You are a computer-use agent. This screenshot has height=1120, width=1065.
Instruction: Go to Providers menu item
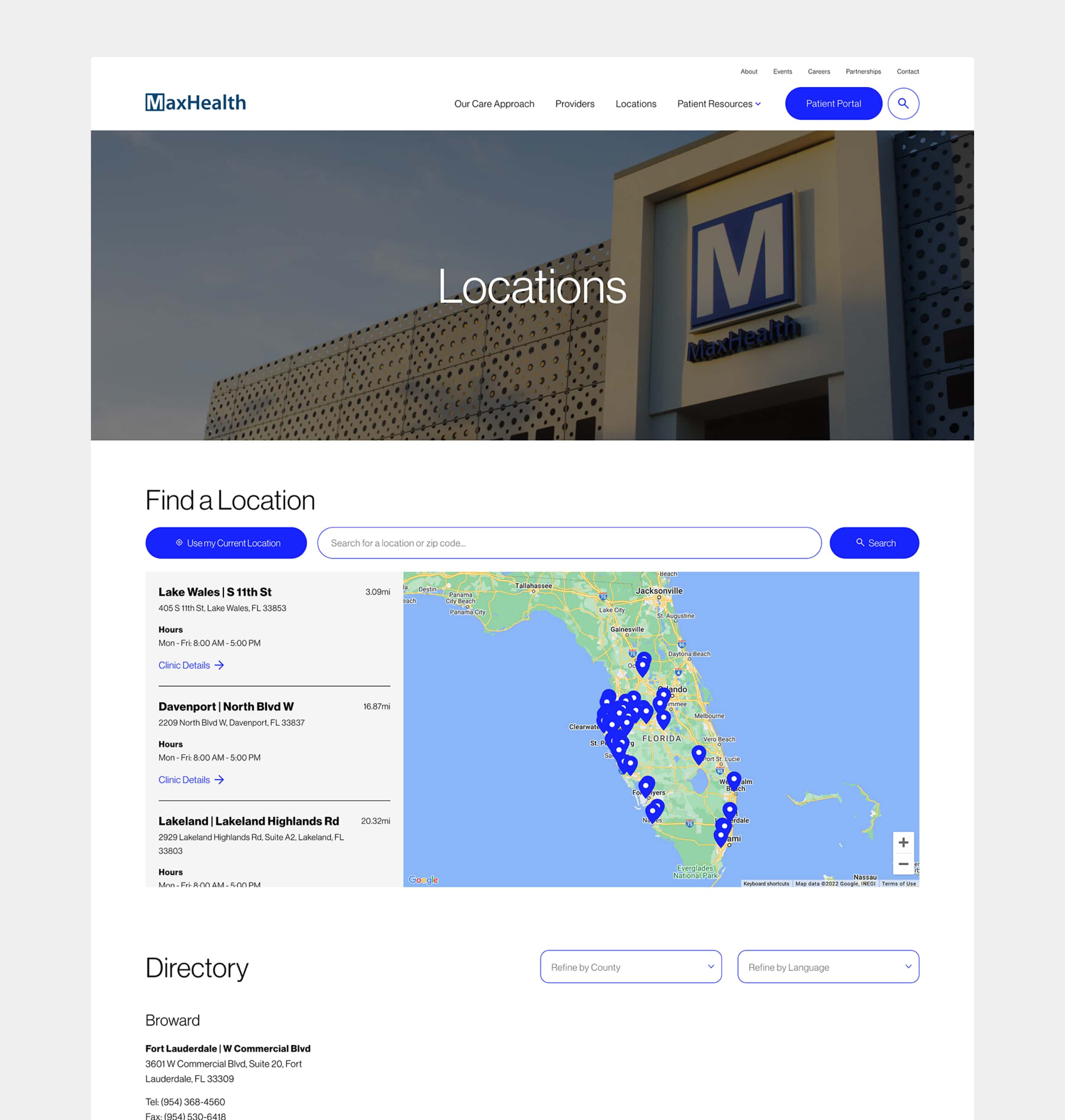point(574,104)
